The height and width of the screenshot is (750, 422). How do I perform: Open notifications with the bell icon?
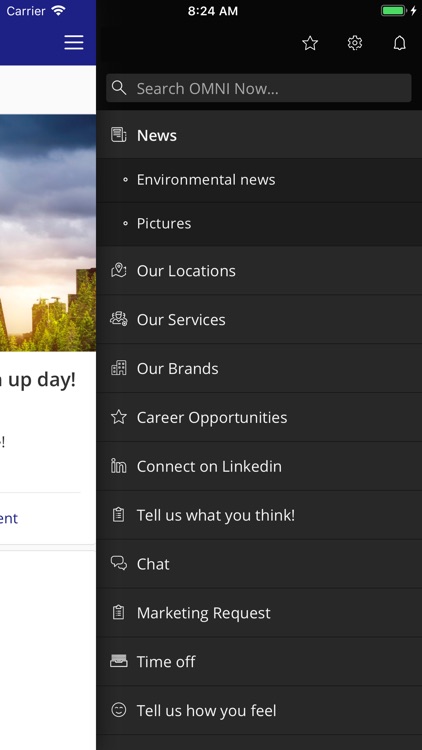click(400, 43)
